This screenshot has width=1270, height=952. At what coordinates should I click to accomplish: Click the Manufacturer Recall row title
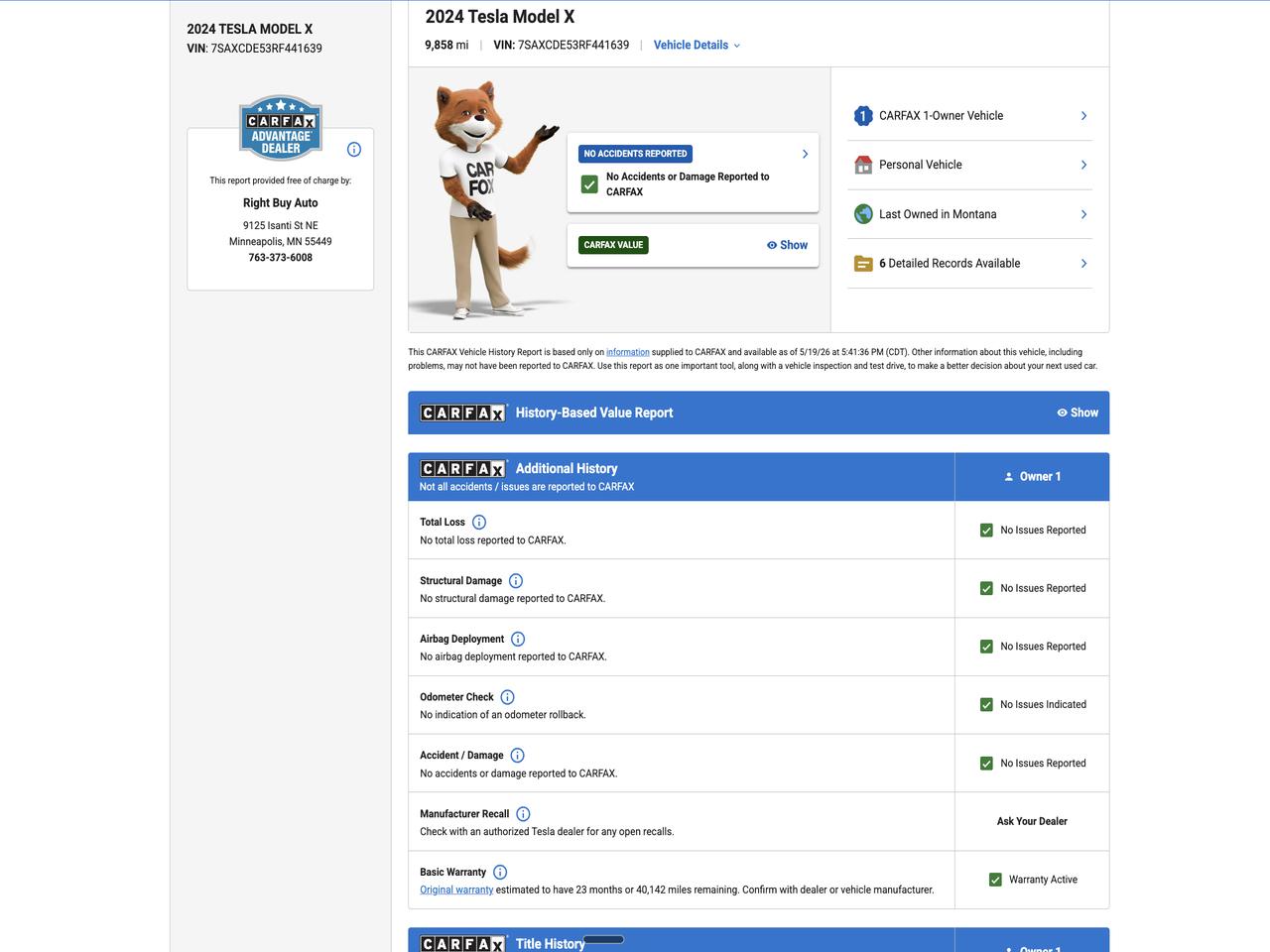[464, 814]
